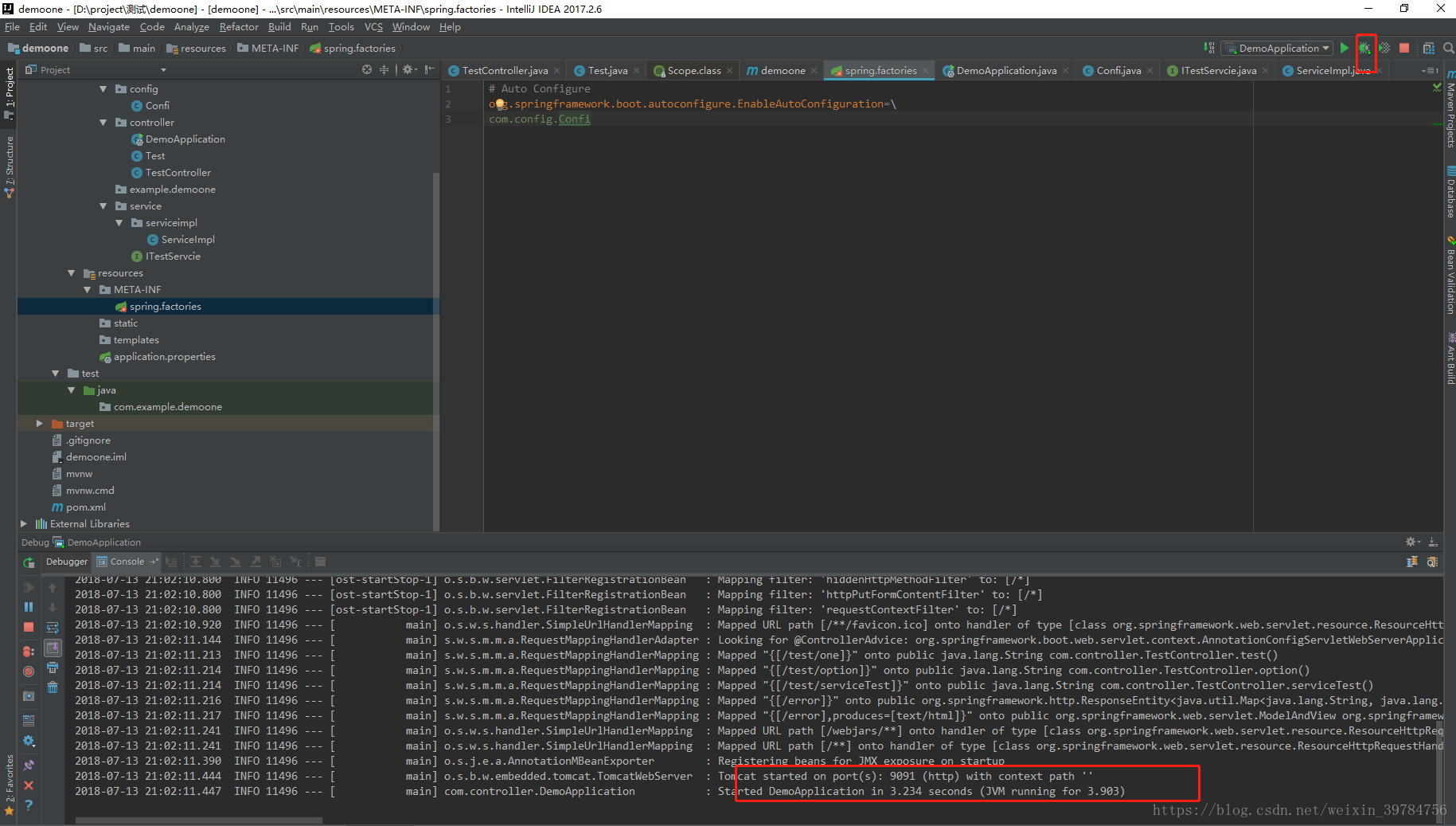
Task: Close the spring.factories editor tab
Action: click(925, 71)
